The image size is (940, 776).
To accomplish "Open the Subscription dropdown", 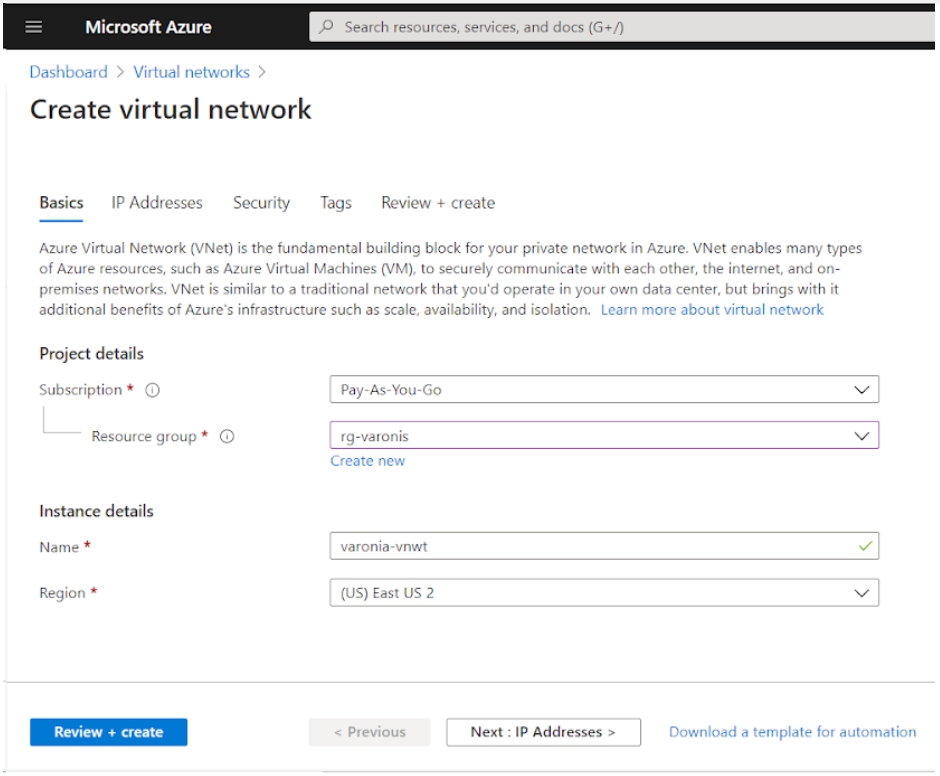I will point(862,389).
